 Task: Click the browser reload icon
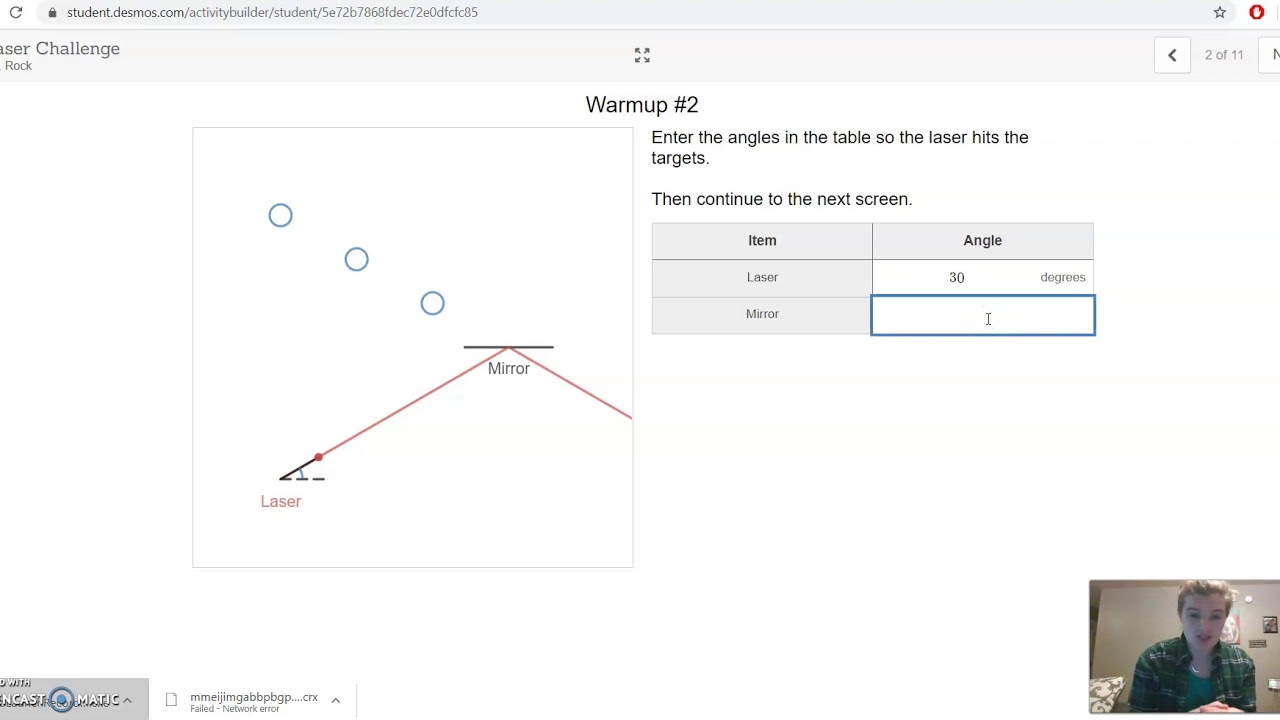click(x=16, y=12)
